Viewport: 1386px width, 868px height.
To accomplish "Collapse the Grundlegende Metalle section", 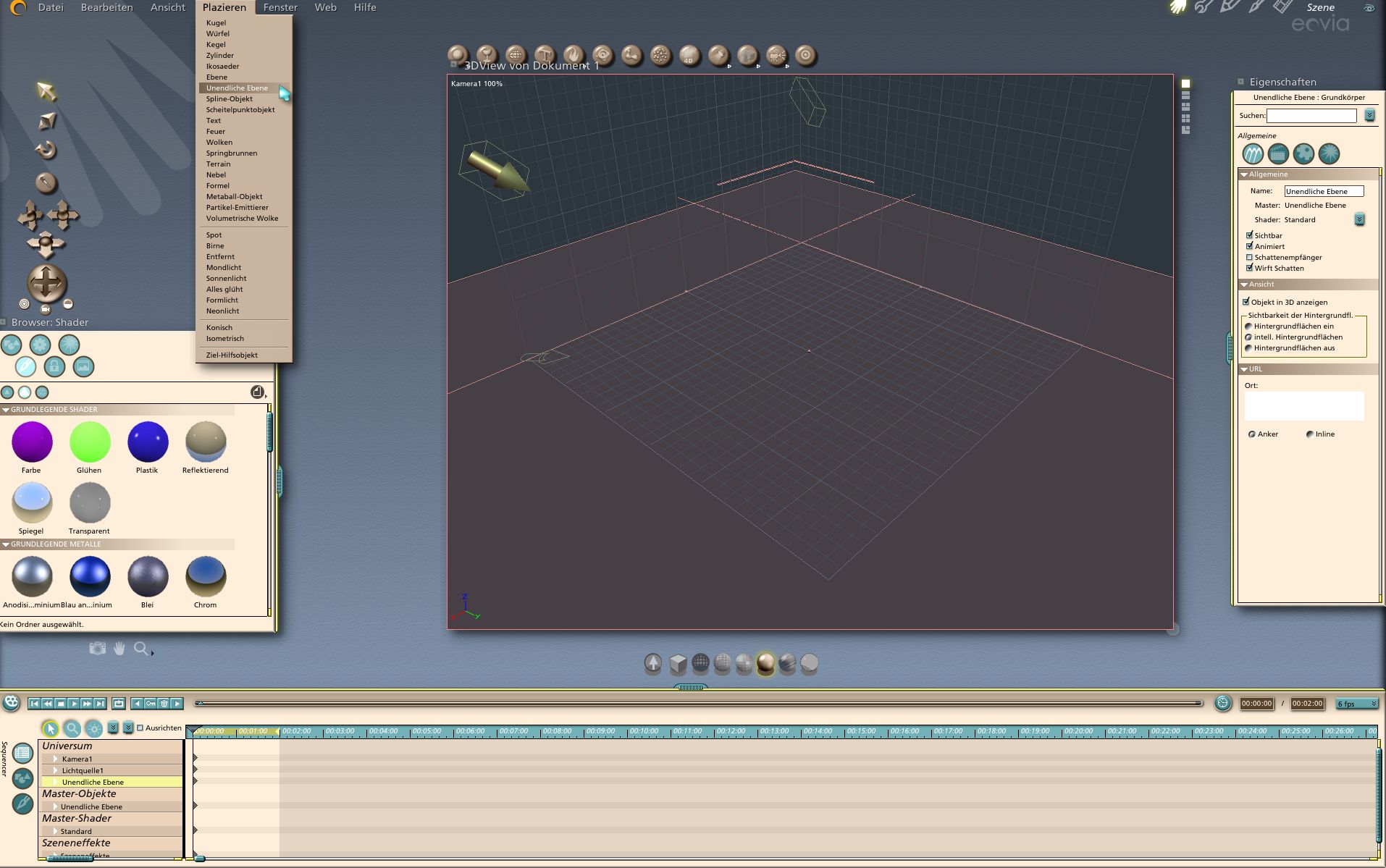I will pyautogui.click(x=6, y=544).
